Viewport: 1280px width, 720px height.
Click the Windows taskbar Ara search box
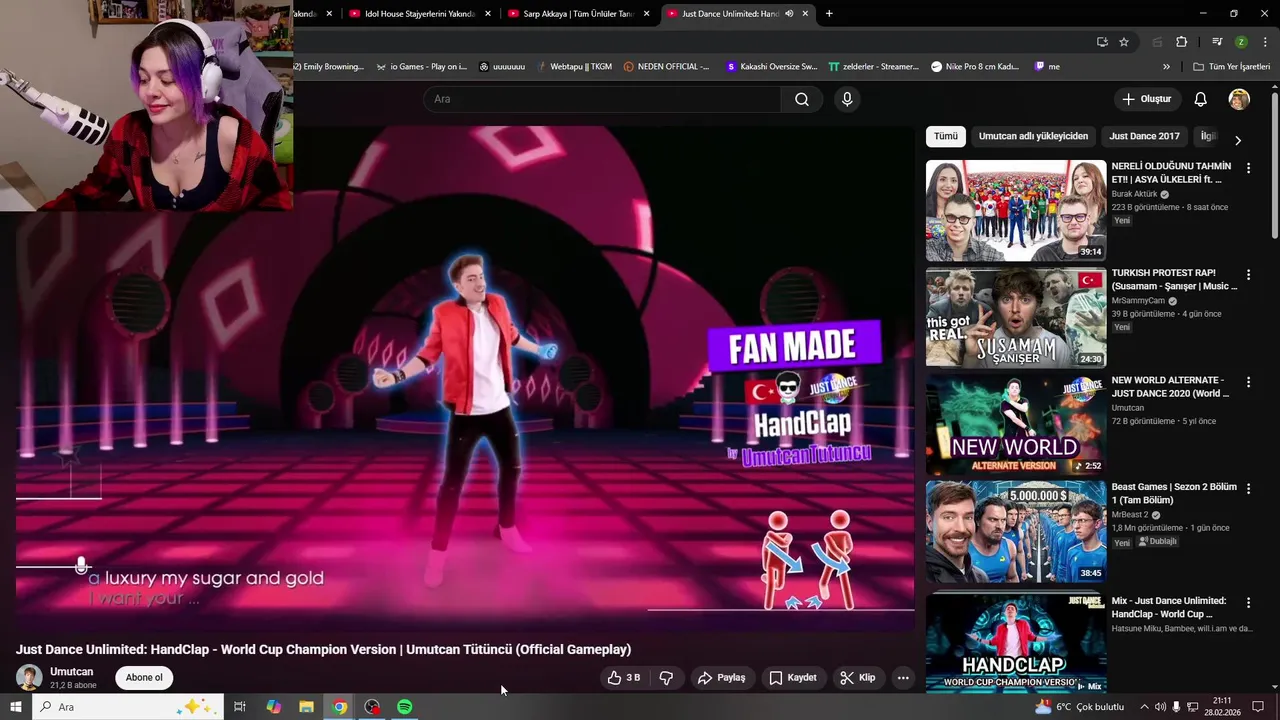point(128,707)
